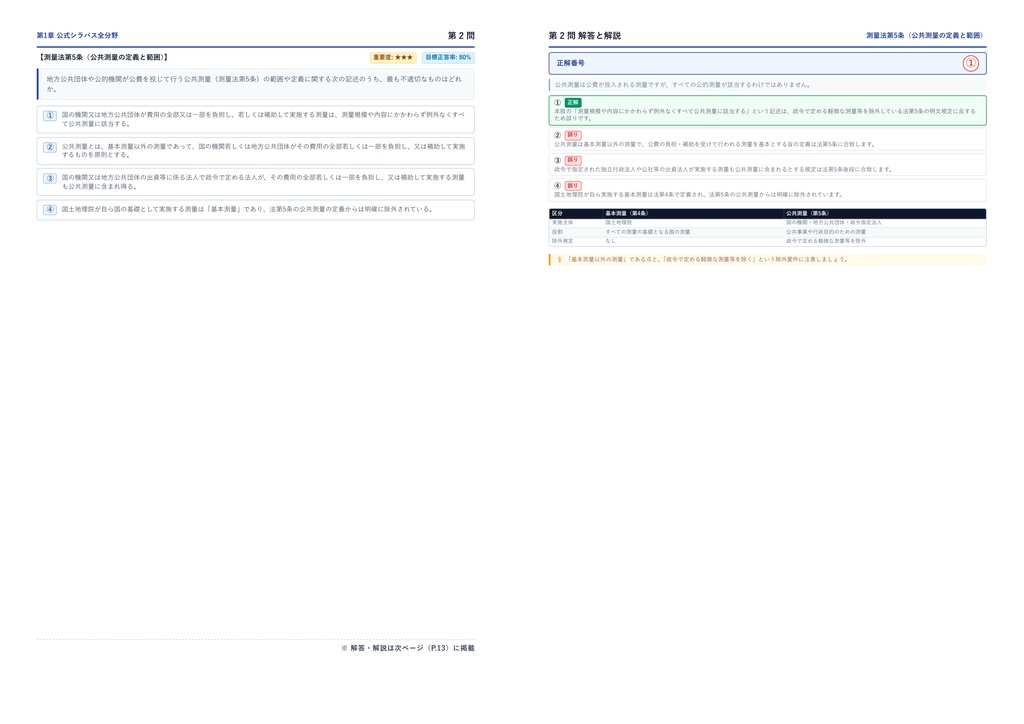
Task: Click the 公共事業や行政目的のための測量 cell
Action: 826,232
